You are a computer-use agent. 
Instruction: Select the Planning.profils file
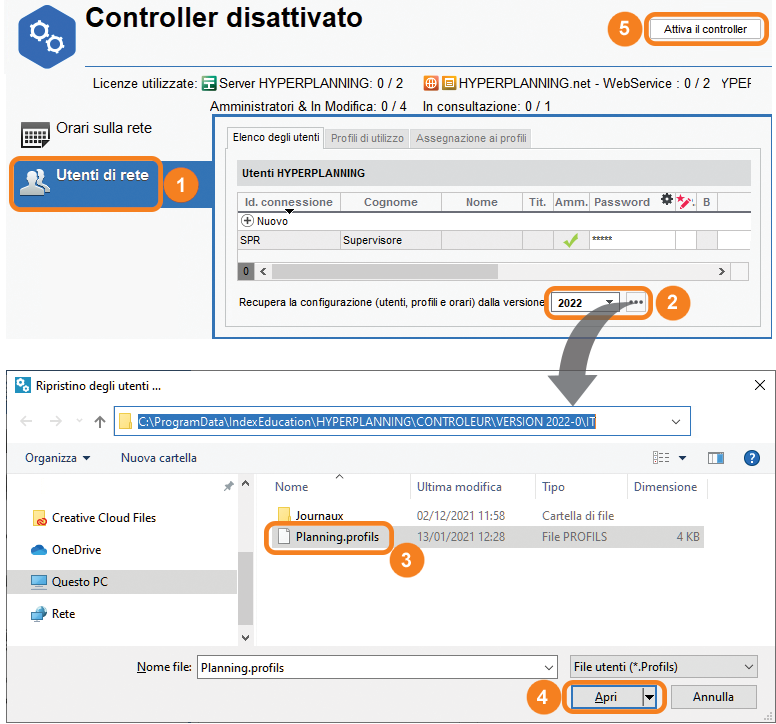pyautogui.click(x=329, y=537)
